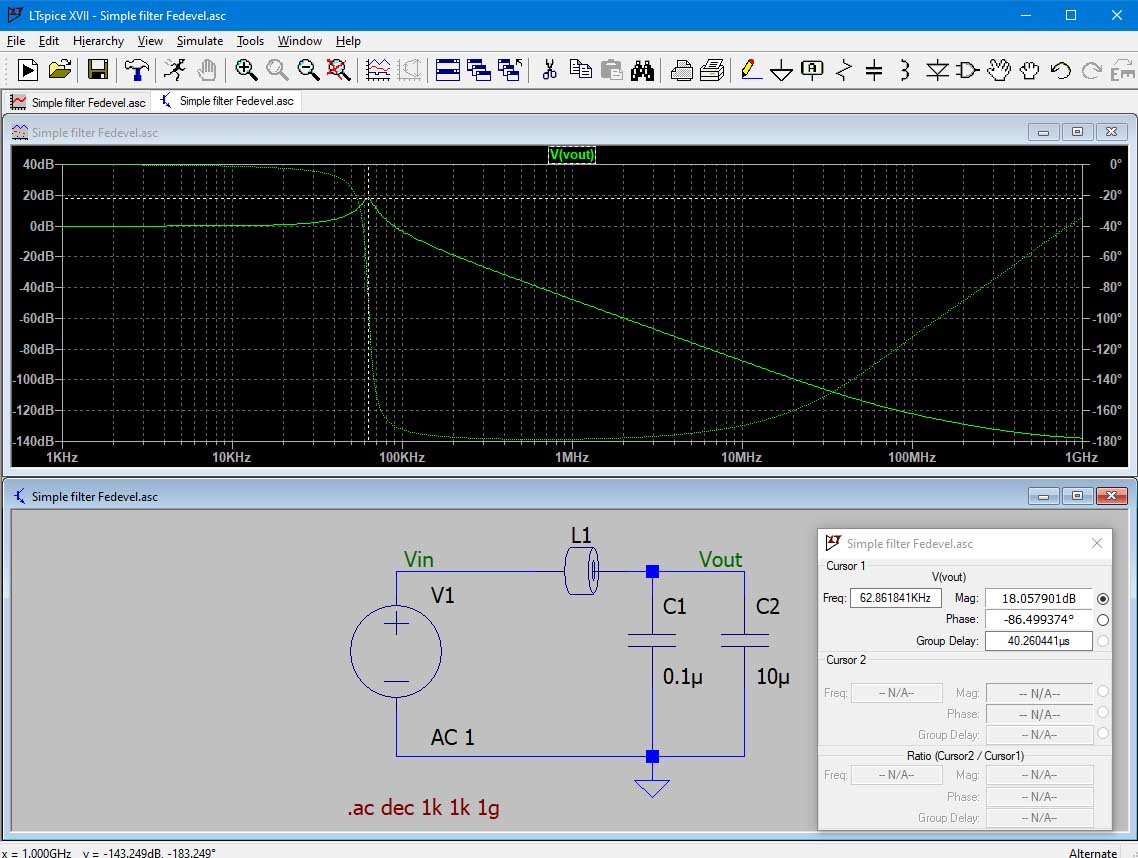
Task: Select the resistor component tool
Action: 844,70
